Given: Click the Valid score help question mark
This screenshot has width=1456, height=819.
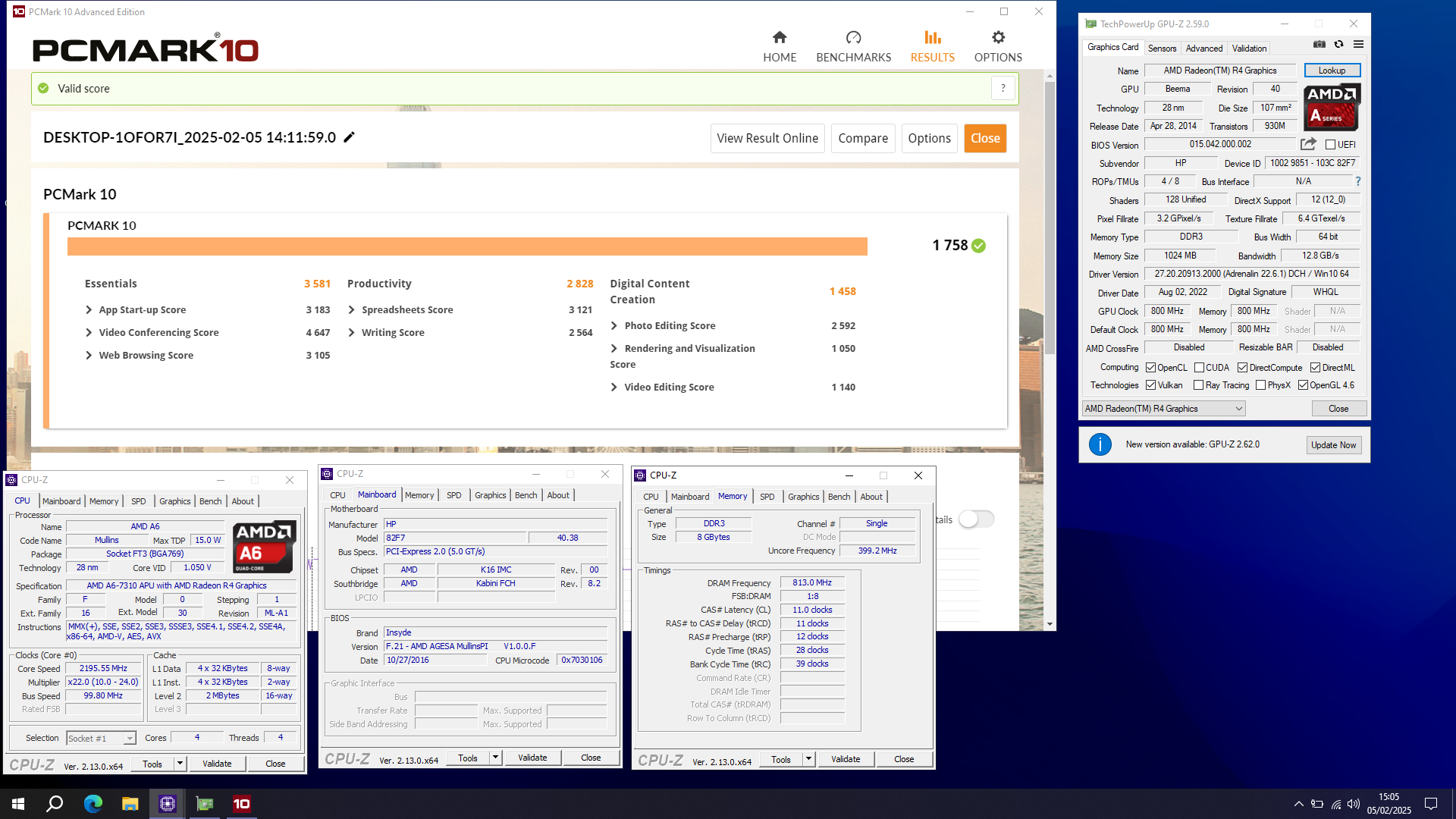Looking at the screenshot, I should click(1003, 89).
